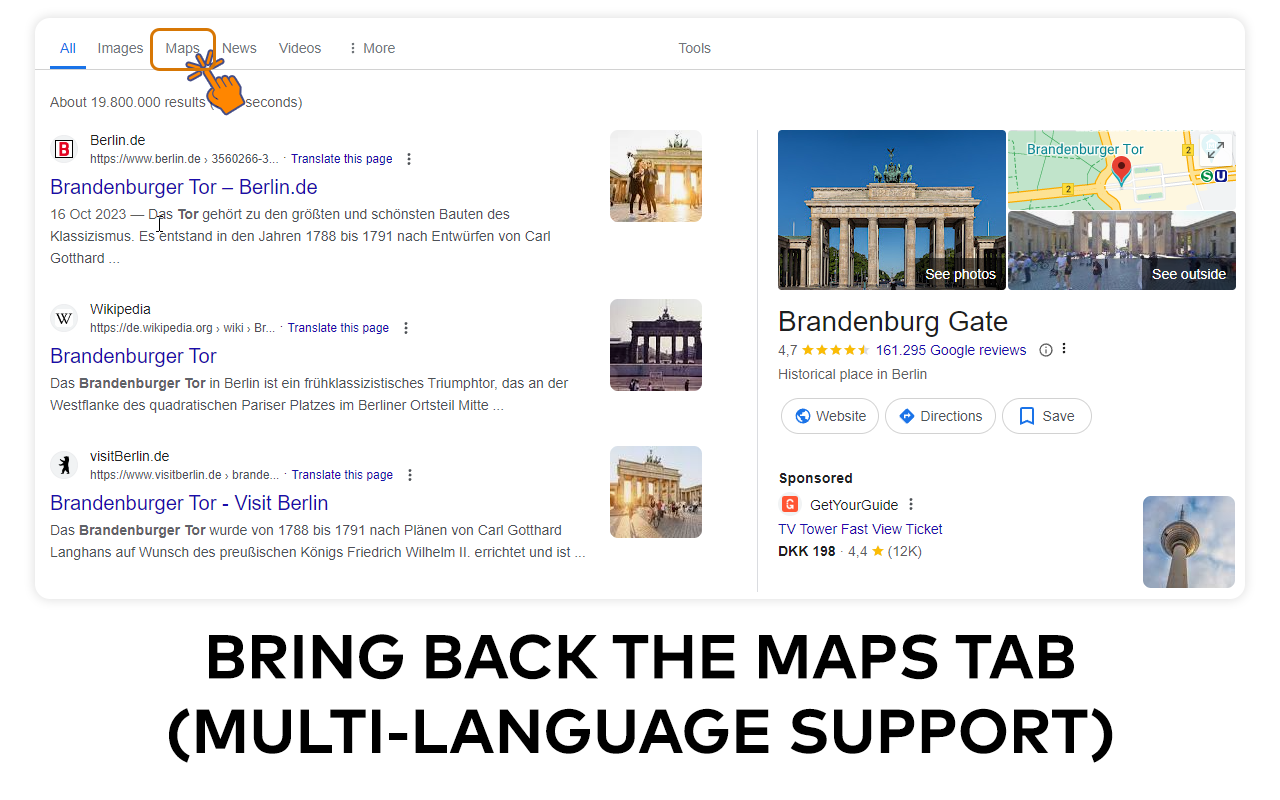Click the TV tower sponsored thumbnail
The width and height of the screenshot is (1280, 800).
pos(1189,542)
